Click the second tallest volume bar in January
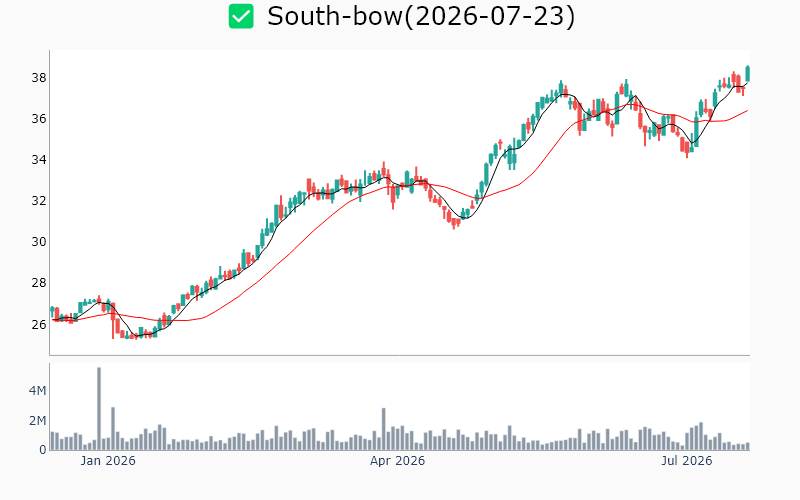This screenshot has width=800, height=500. point(113,429)
